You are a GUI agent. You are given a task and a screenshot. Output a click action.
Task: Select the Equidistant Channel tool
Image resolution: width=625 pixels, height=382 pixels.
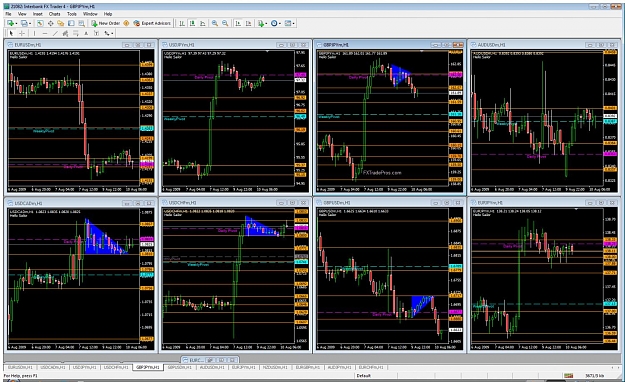(x=65, y=33)
